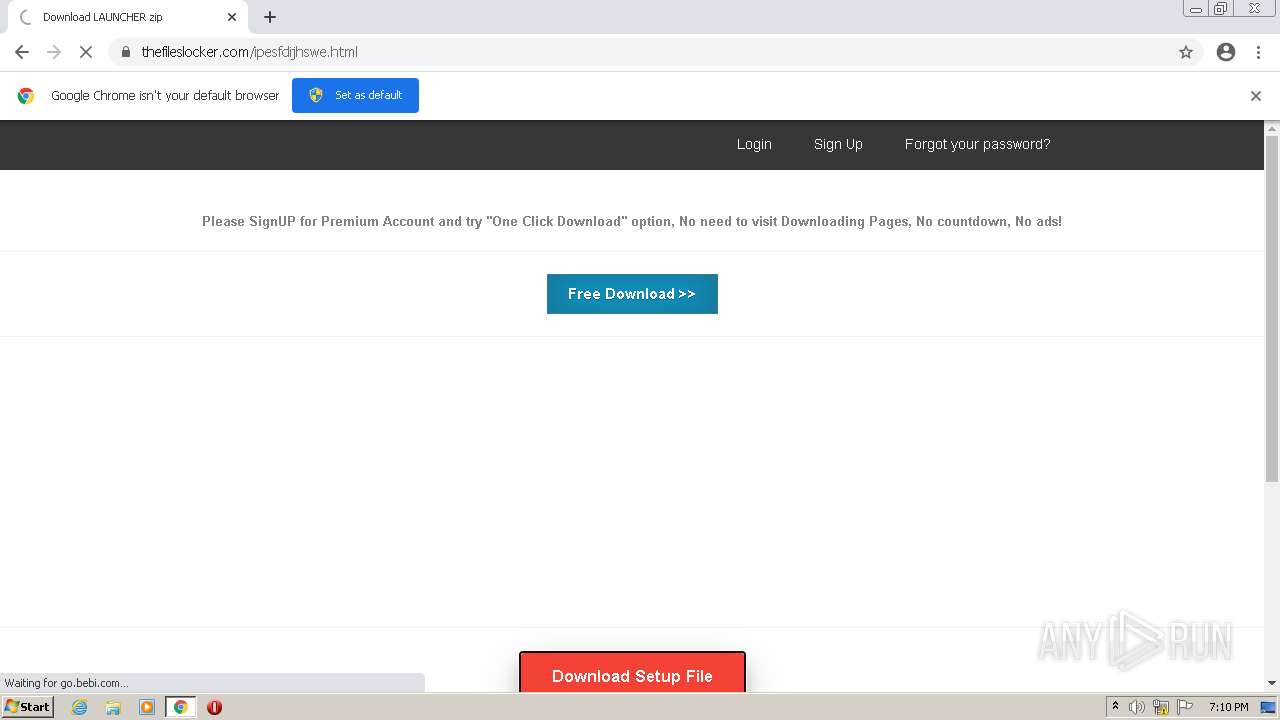Image resolution: width=1280 pixels, height=720 pixels.
Task: Open the Windows Start menu
Action: [27, 707]
